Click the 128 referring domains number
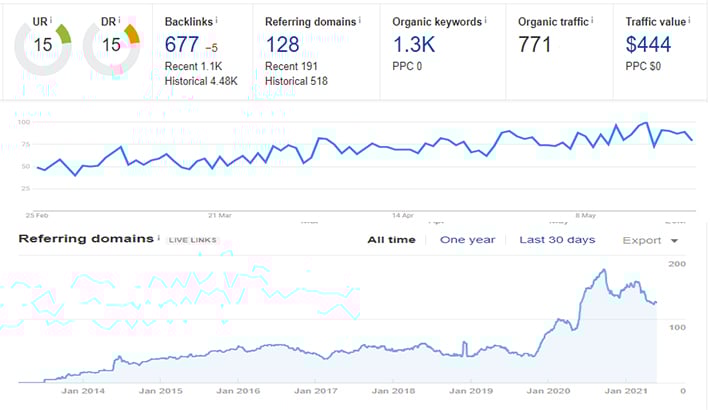 285,44
